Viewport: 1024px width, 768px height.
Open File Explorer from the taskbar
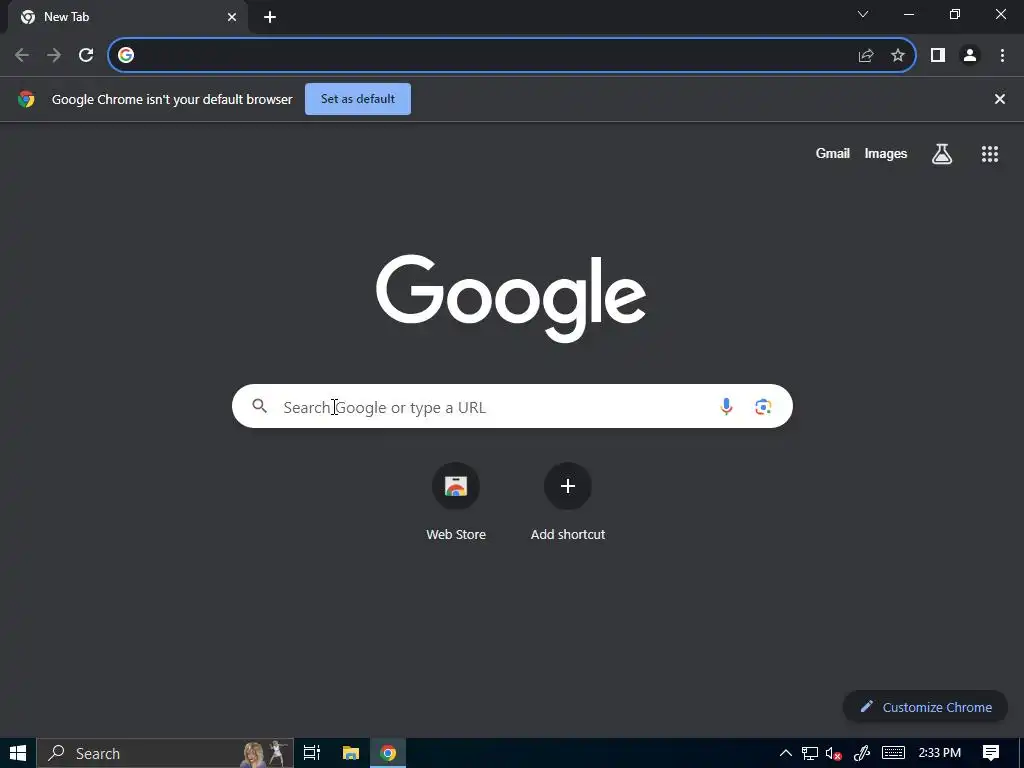(x=351, y=753)
